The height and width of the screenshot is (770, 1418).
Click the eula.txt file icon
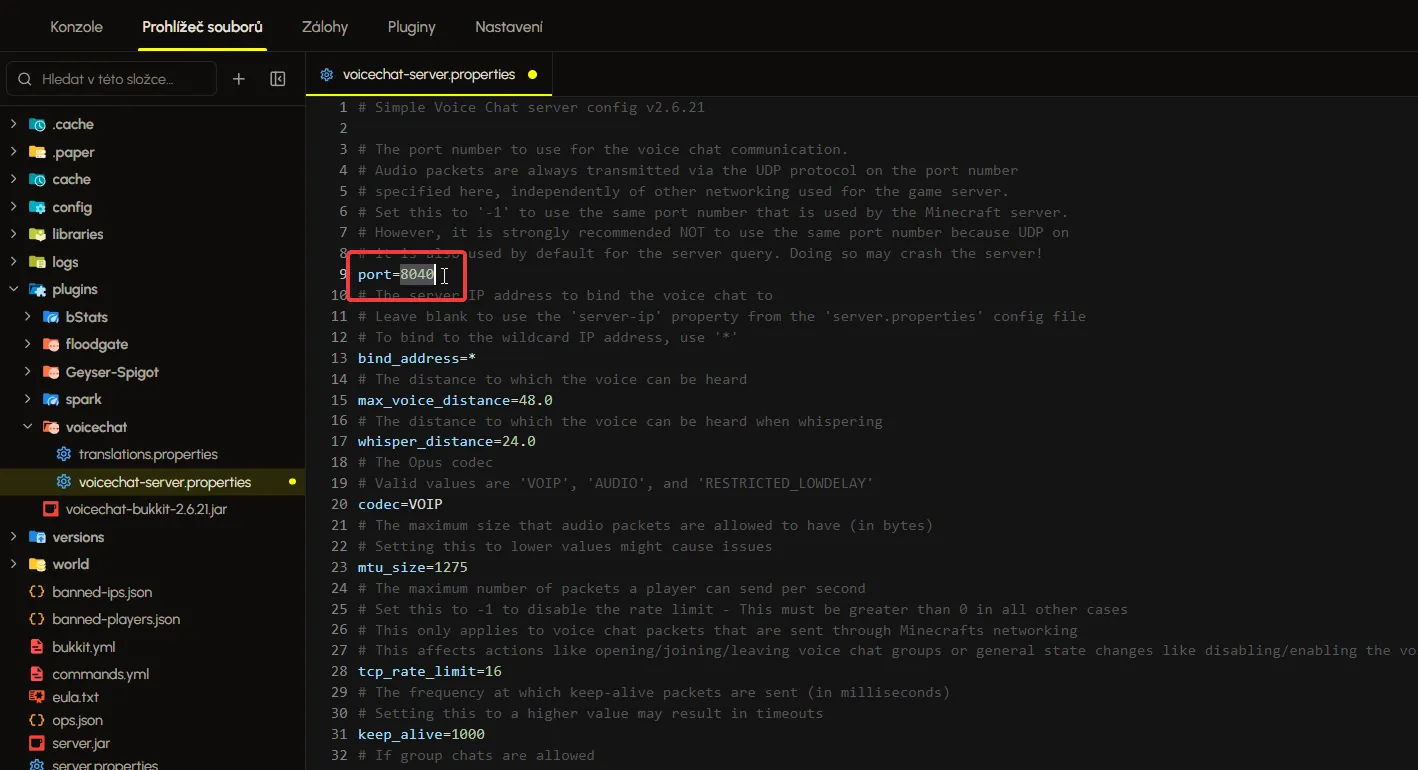(37, 697)
